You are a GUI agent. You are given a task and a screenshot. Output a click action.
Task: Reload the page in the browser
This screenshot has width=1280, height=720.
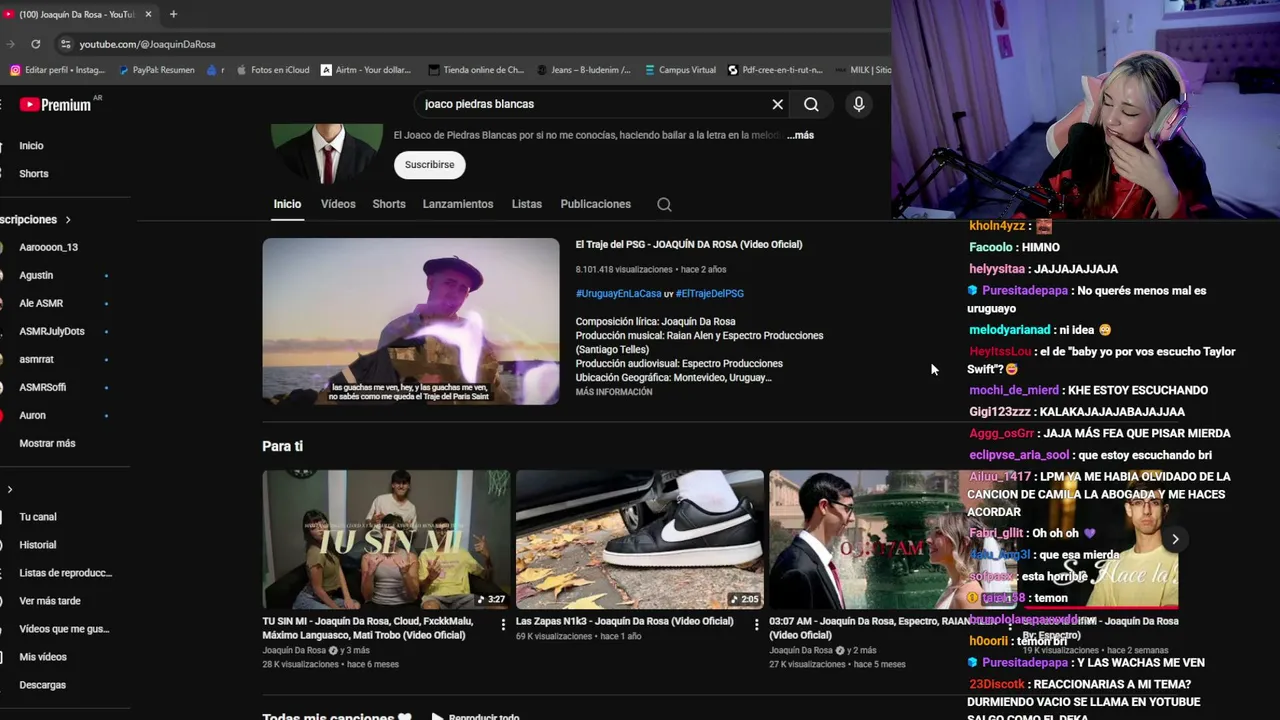pyautogui.click(x=35, y=44)
